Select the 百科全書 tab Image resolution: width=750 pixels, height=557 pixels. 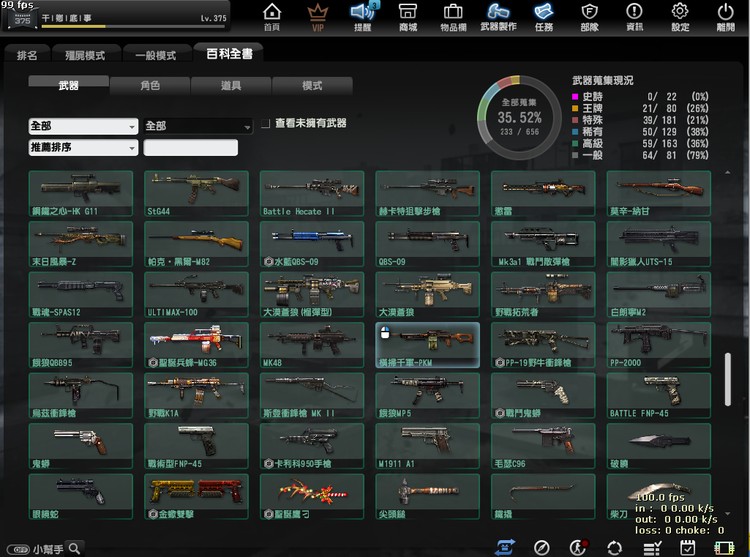(x=229, y=53)
